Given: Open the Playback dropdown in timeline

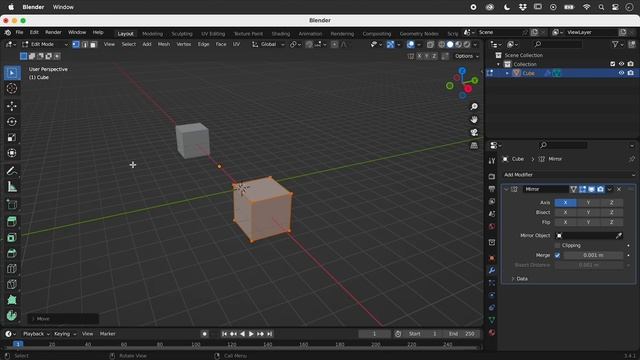Looking at the screenshot, I should click(36, 334).
